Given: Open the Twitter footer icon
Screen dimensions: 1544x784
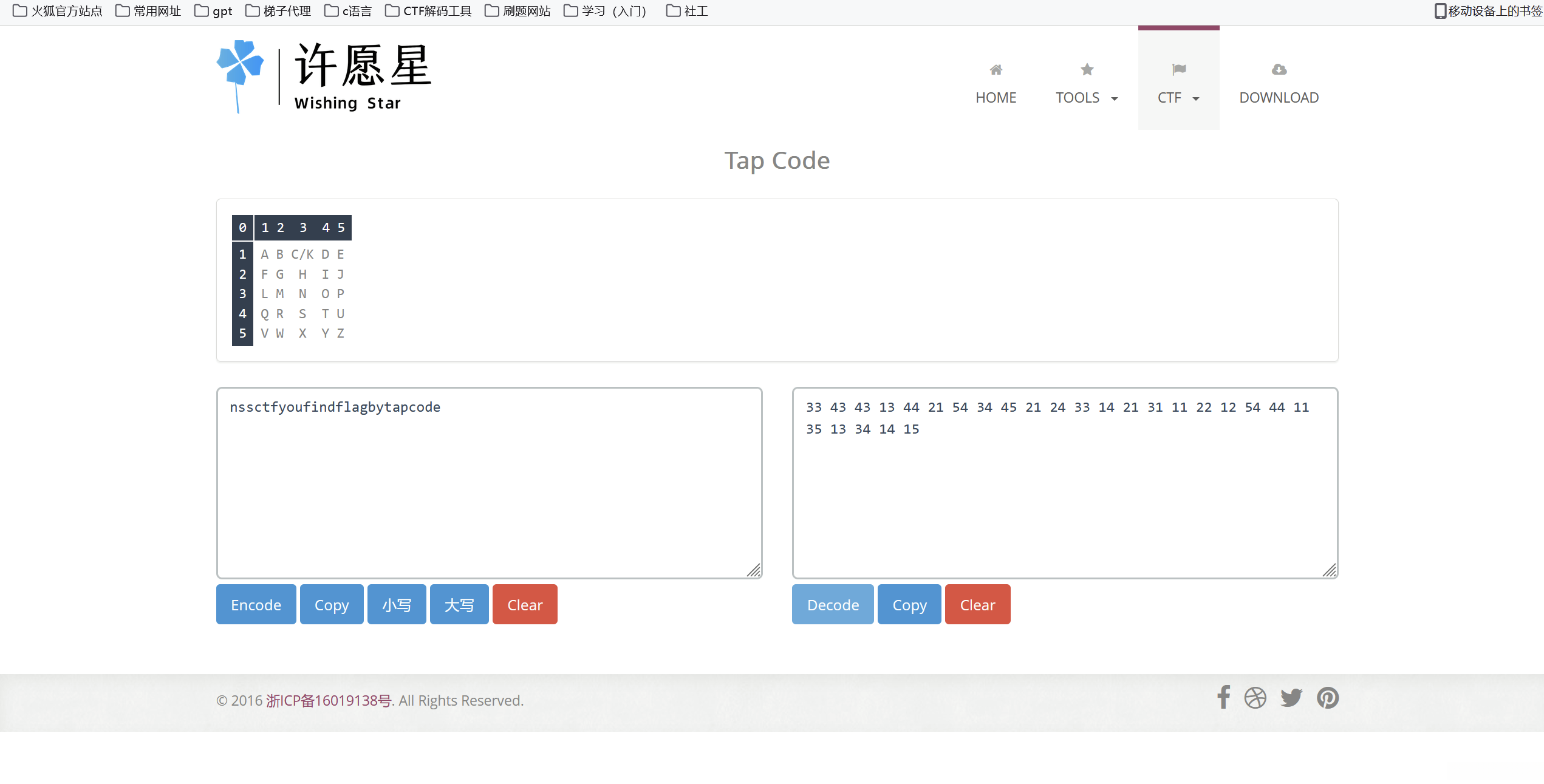Looking at the screenshot, I should pos(1291,698).
